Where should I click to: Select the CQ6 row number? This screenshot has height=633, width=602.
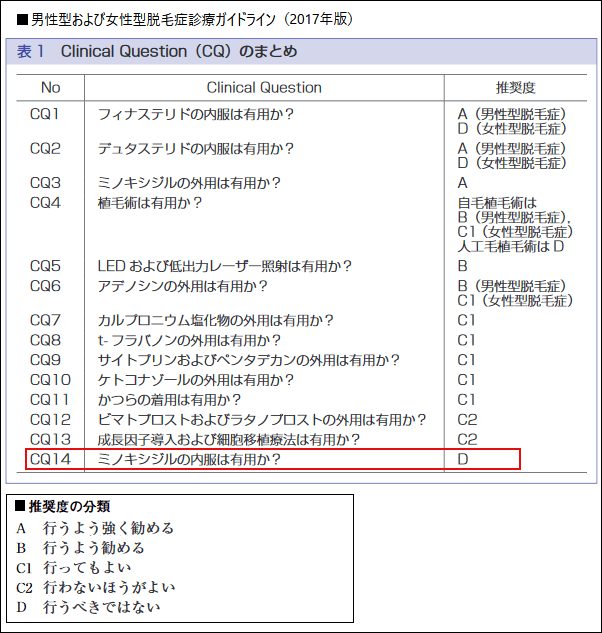click(x=45, y=286)
